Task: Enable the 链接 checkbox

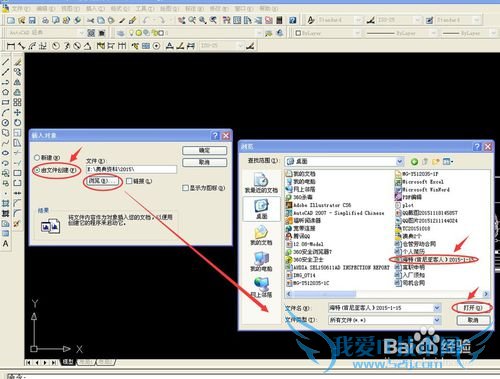Action: (129, 181)
